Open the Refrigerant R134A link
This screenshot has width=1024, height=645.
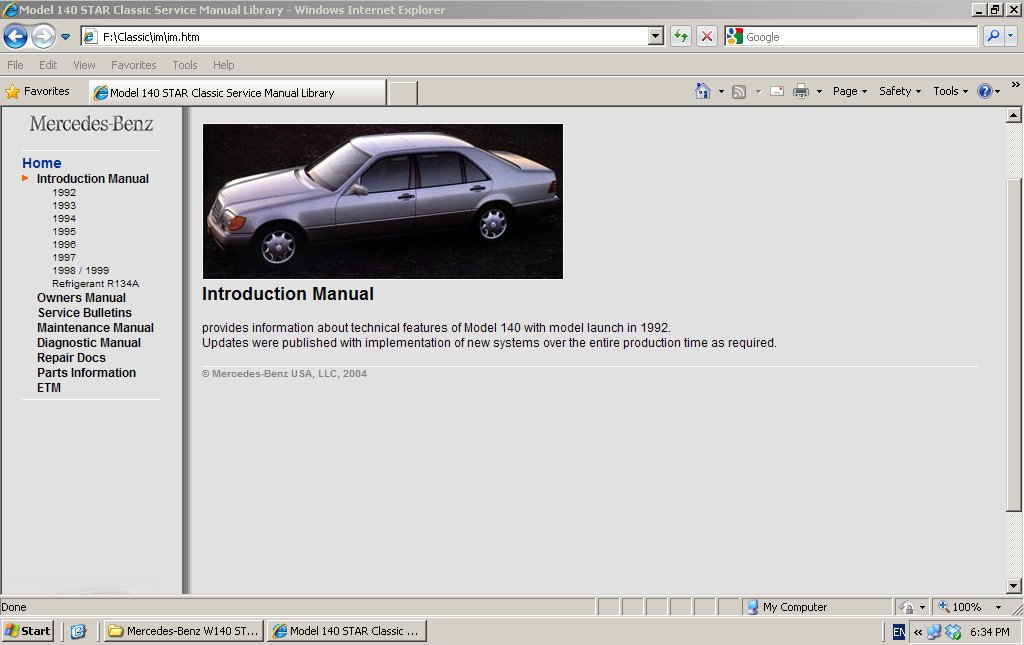pyautogui.click(x=95, y=283)
